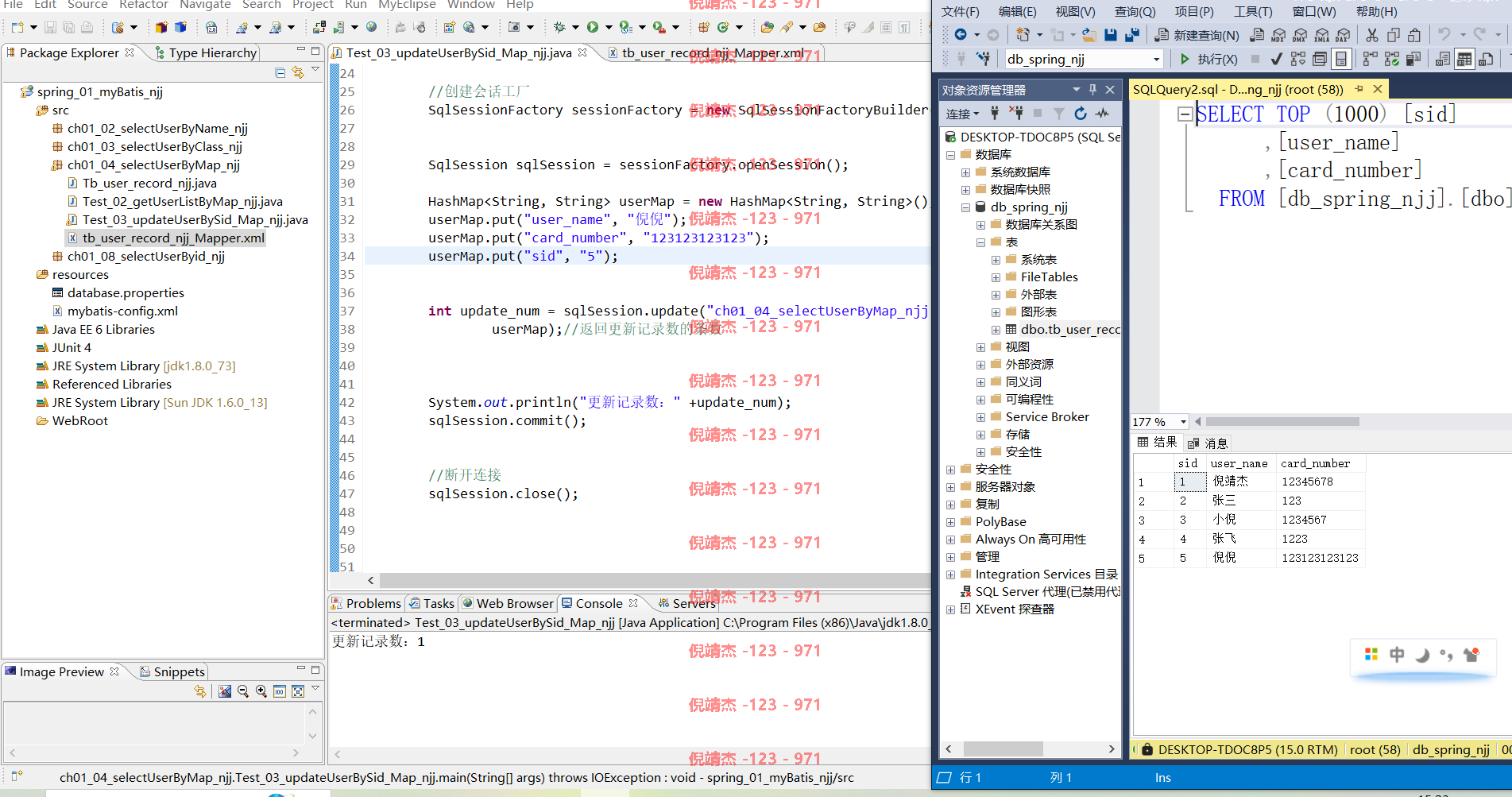Screen dimensions: 1512x797
Task: Click the Debug bug icon in Eclipse toolbar
Action: [560, 27]
